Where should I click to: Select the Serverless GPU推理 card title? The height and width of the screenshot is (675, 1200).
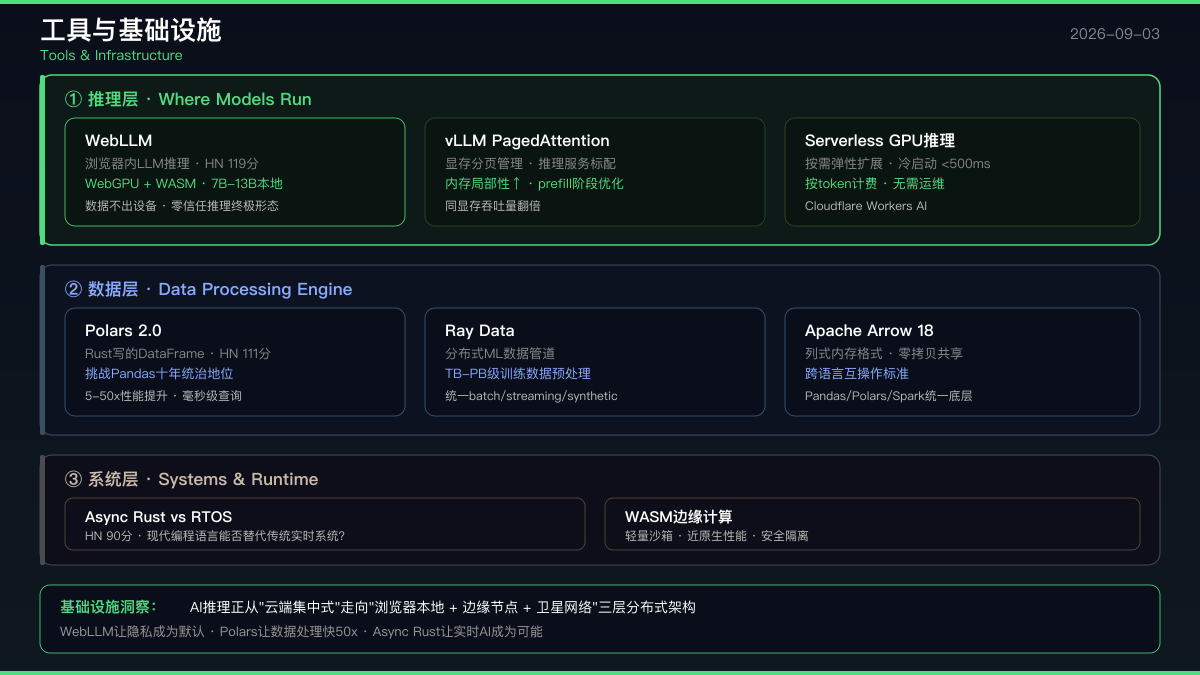point(880,141)
